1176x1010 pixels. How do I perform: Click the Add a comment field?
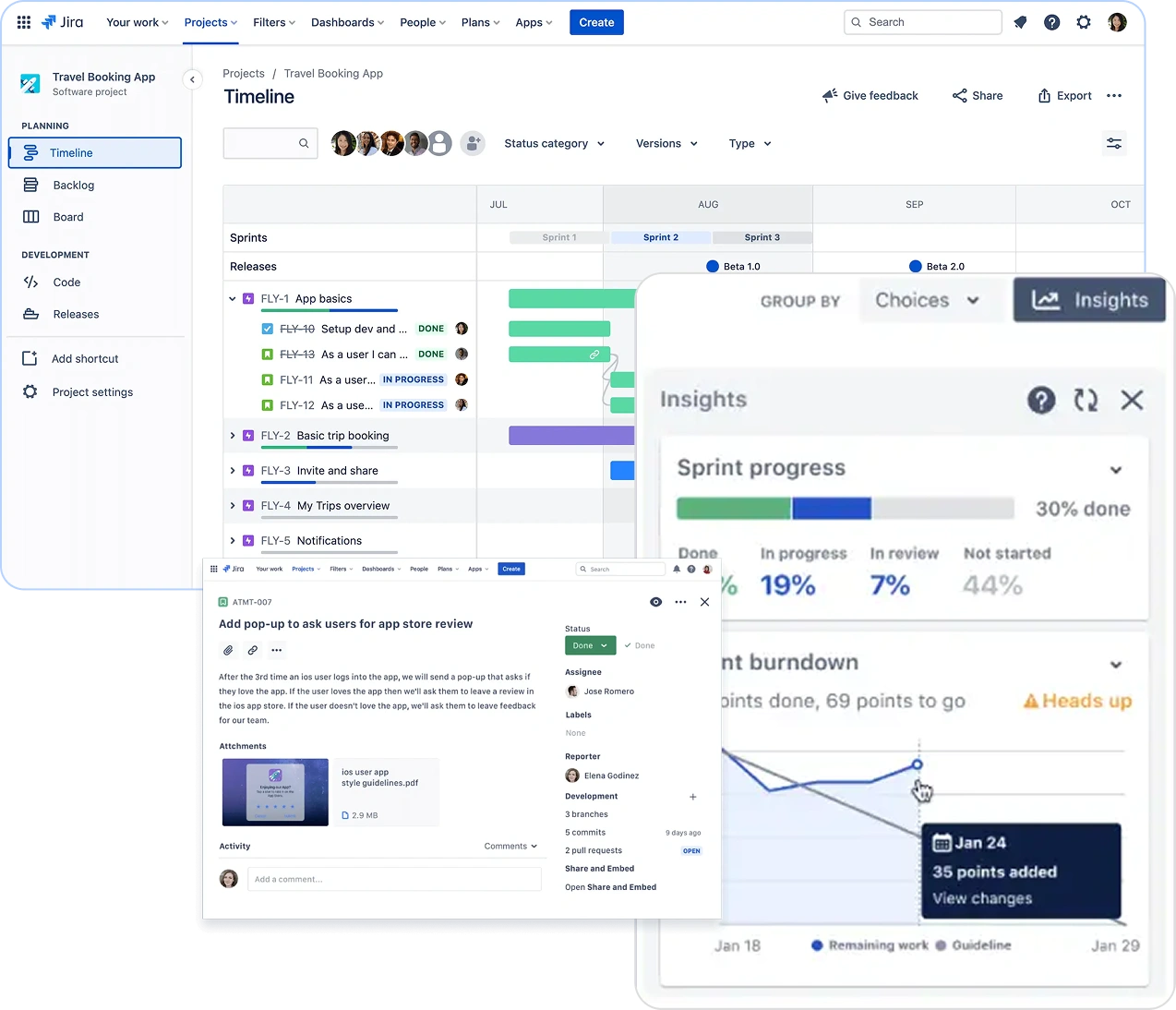pyautogui.click(x=394, y=879)
